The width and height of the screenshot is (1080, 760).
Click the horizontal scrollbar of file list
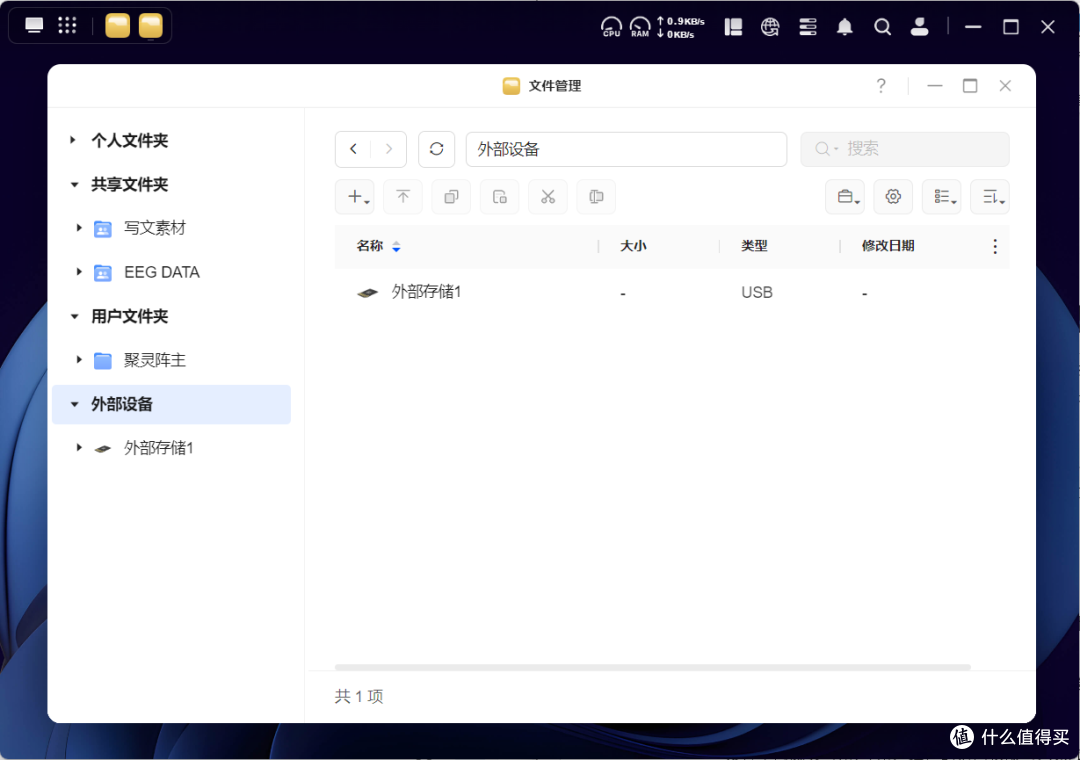tap(652, 667)
